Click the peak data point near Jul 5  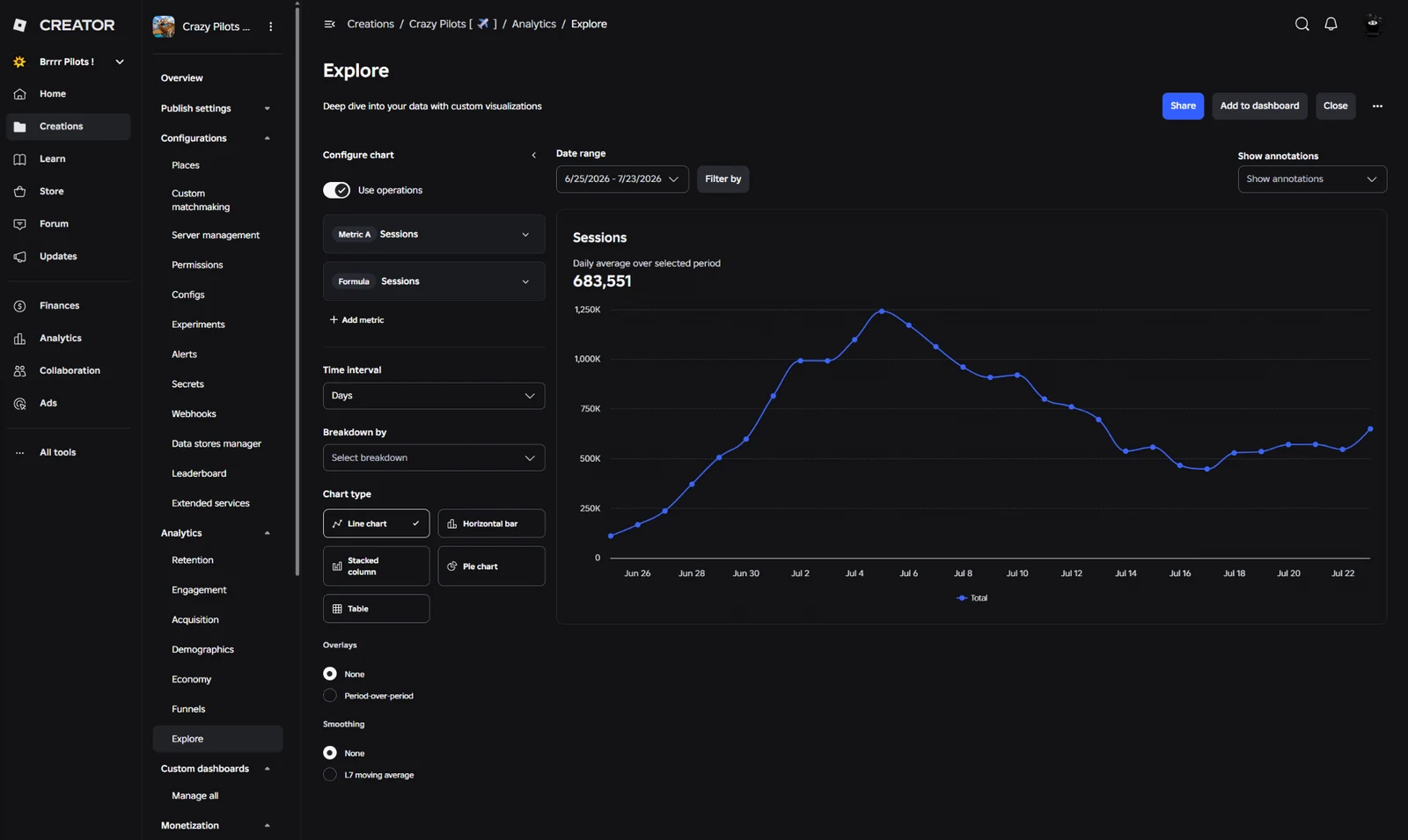(882, 310)
